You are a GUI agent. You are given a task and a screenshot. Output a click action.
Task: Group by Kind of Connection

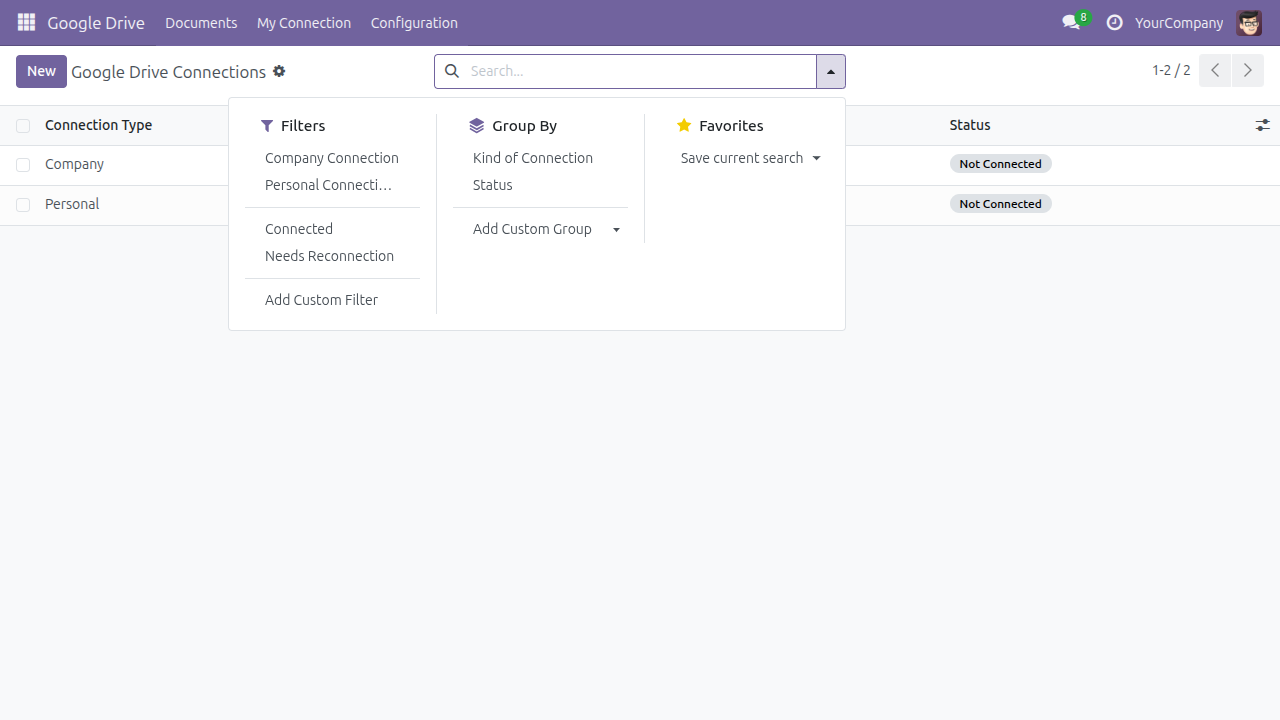pos(533,158)
